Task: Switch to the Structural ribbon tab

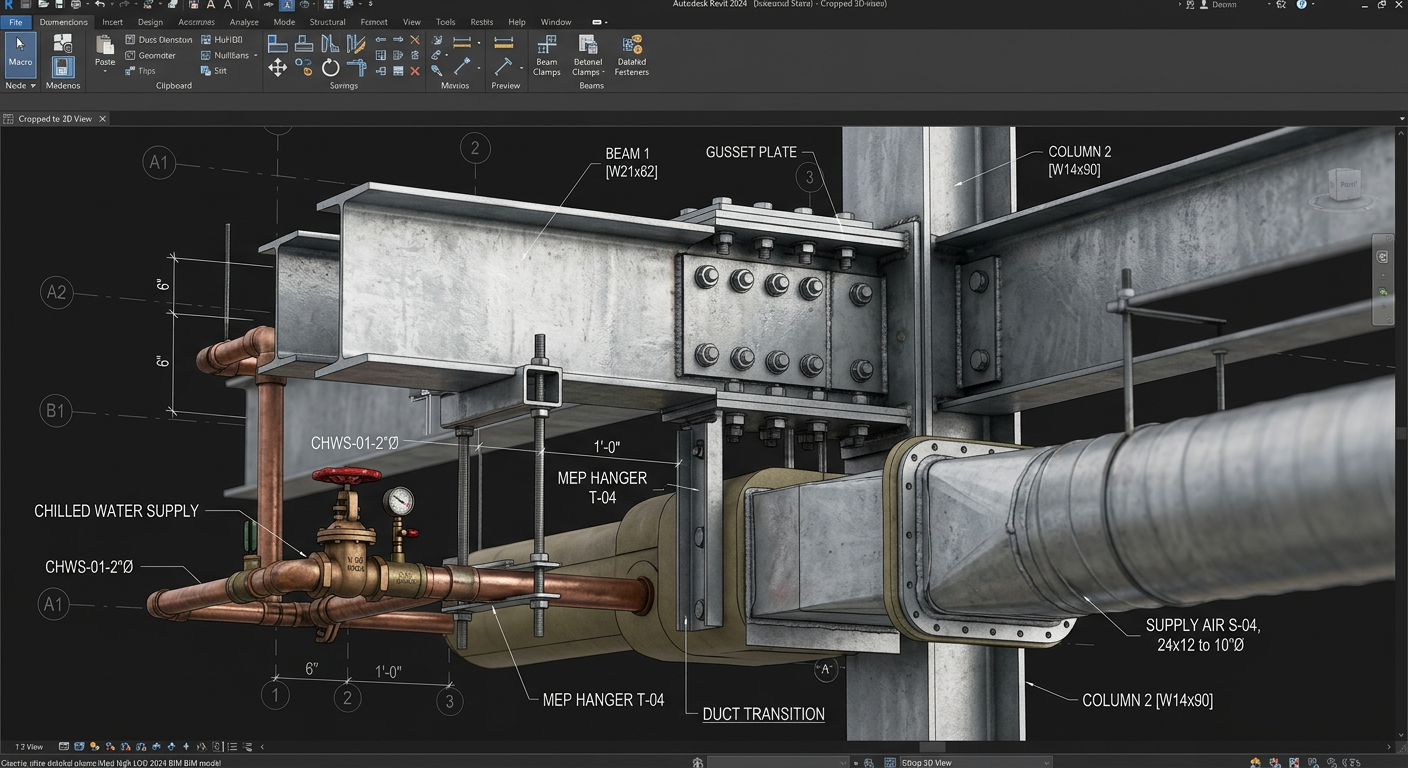Action: 327,21
